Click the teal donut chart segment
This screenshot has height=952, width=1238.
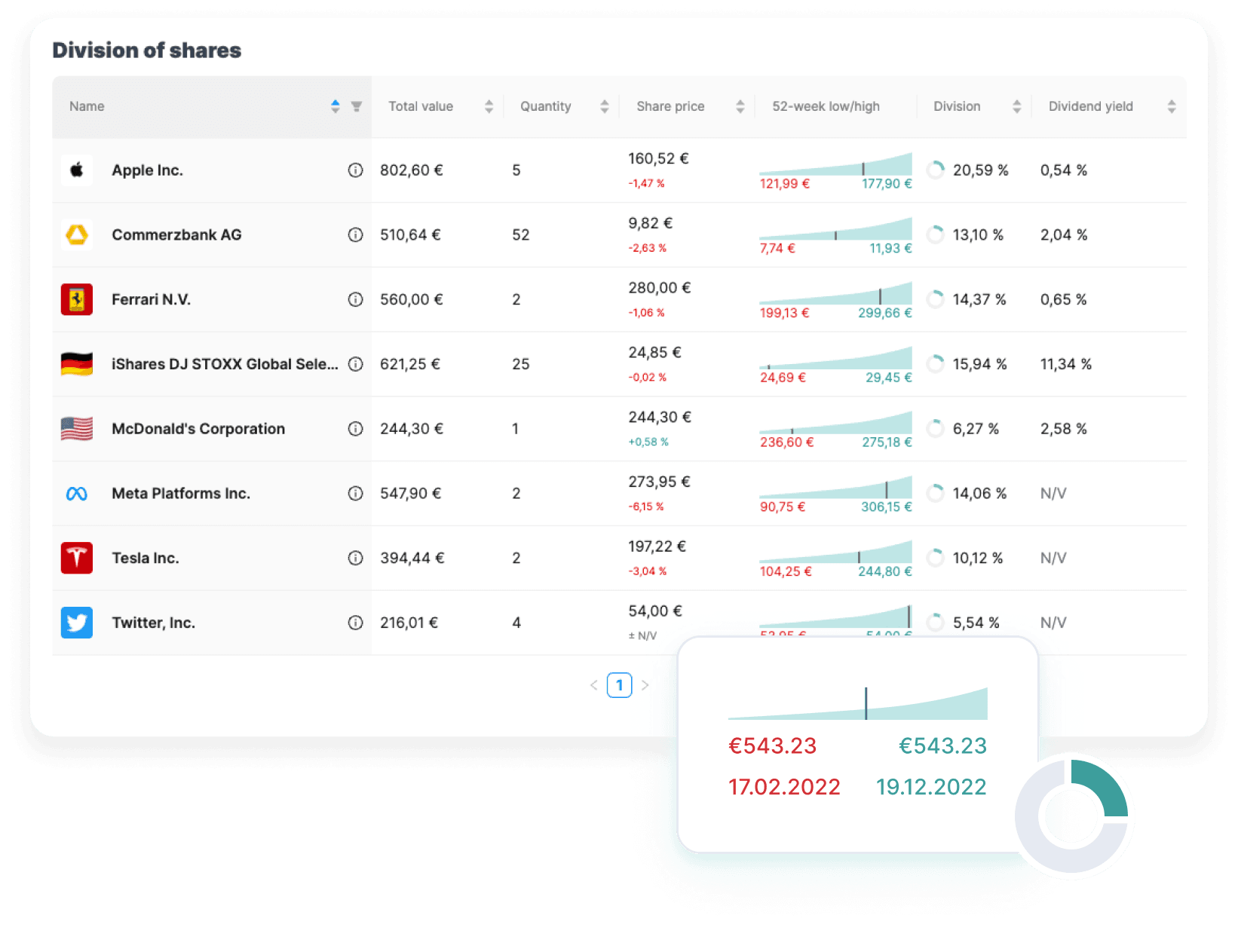[1102, 788]
